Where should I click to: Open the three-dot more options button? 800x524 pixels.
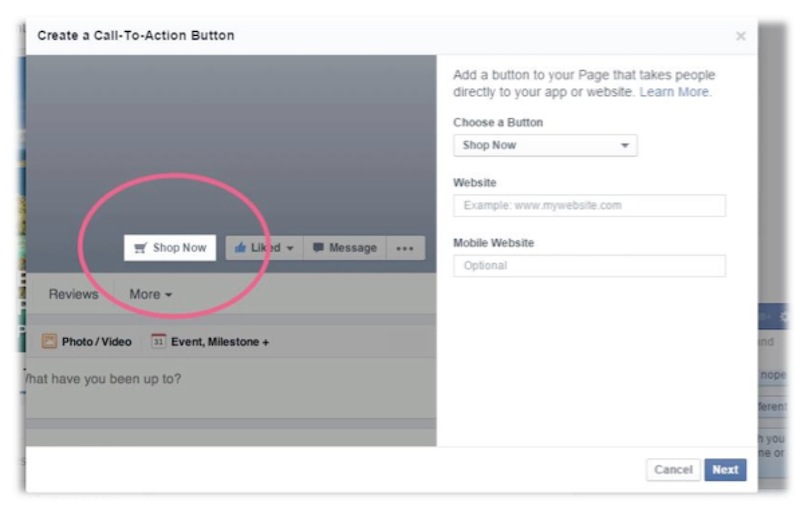click(405, 248)
